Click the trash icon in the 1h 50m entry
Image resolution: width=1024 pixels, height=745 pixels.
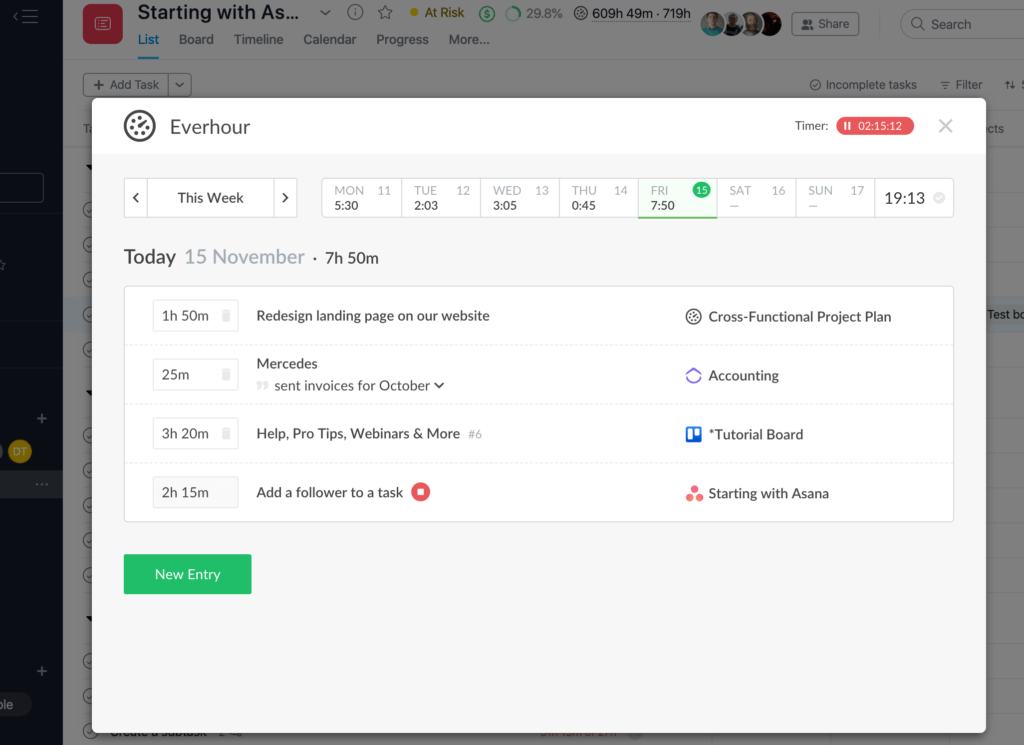(x=225, y=315)
